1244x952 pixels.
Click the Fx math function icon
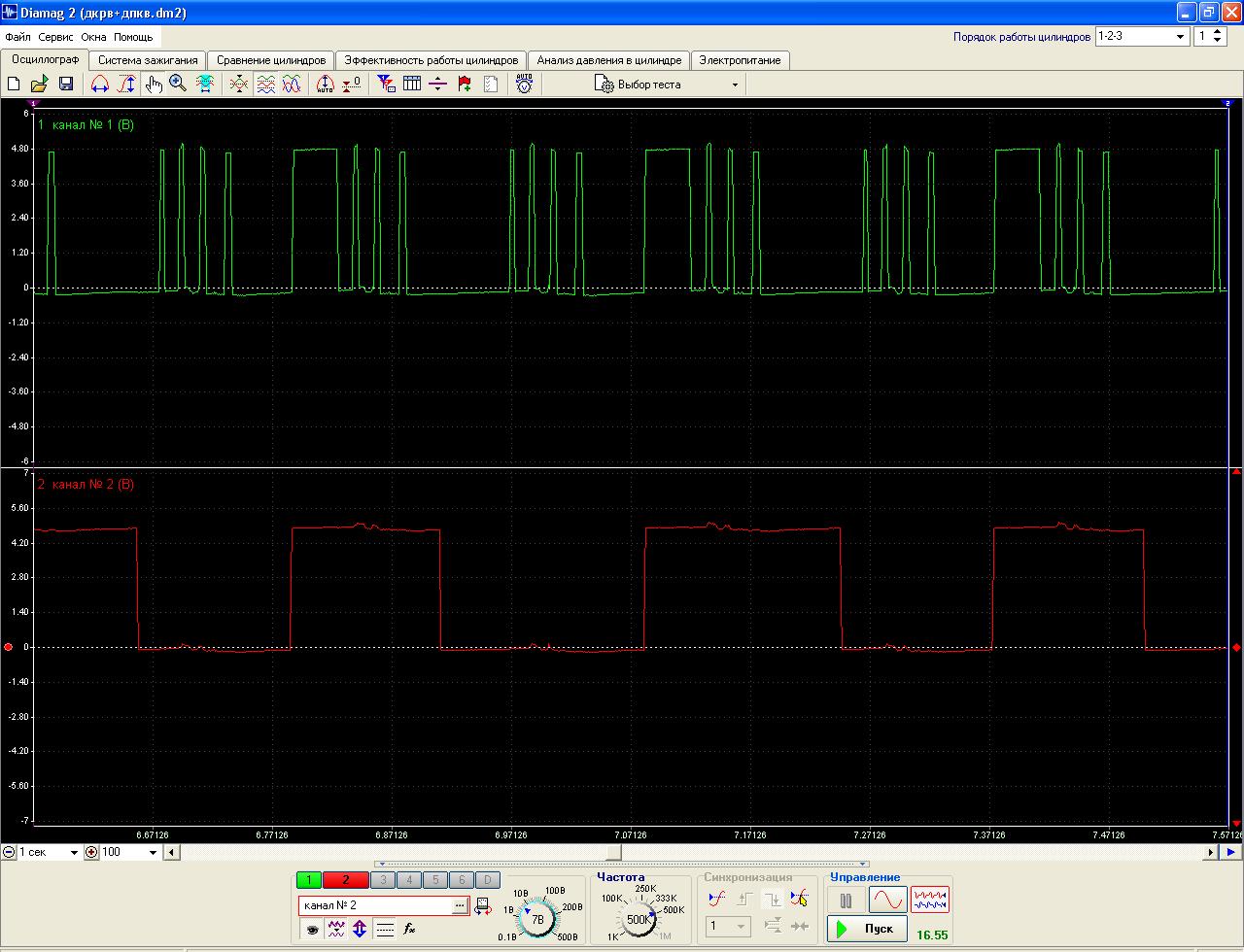coord(410,929)
